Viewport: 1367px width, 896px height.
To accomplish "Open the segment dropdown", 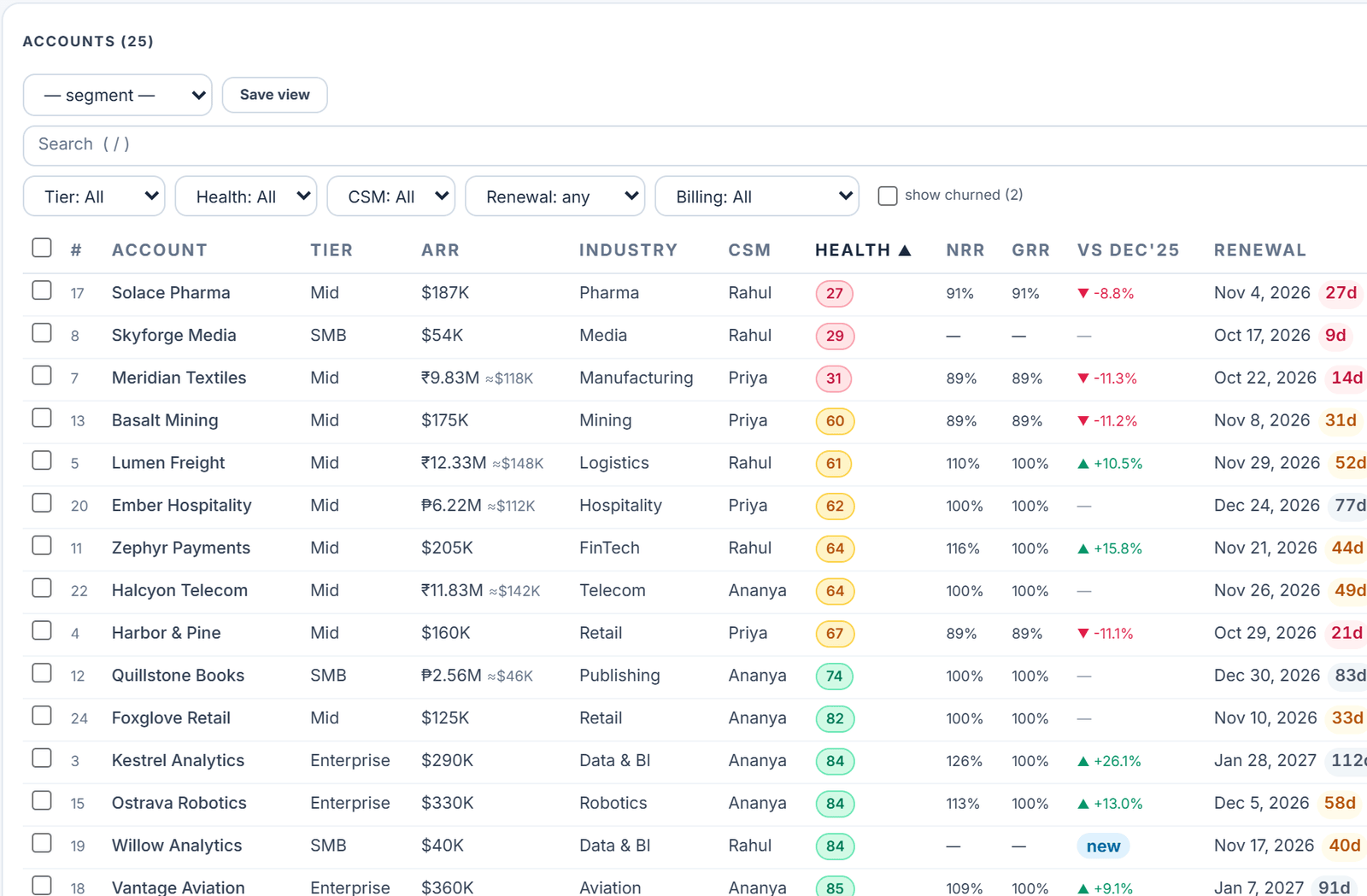I will 117,95.
